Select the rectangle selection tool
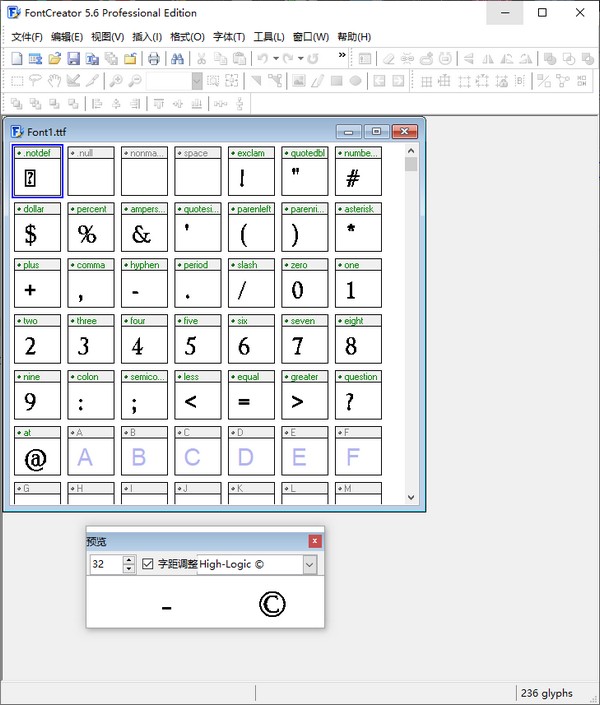The height and width of the screenshot is (705, 600). pos(17,81)
